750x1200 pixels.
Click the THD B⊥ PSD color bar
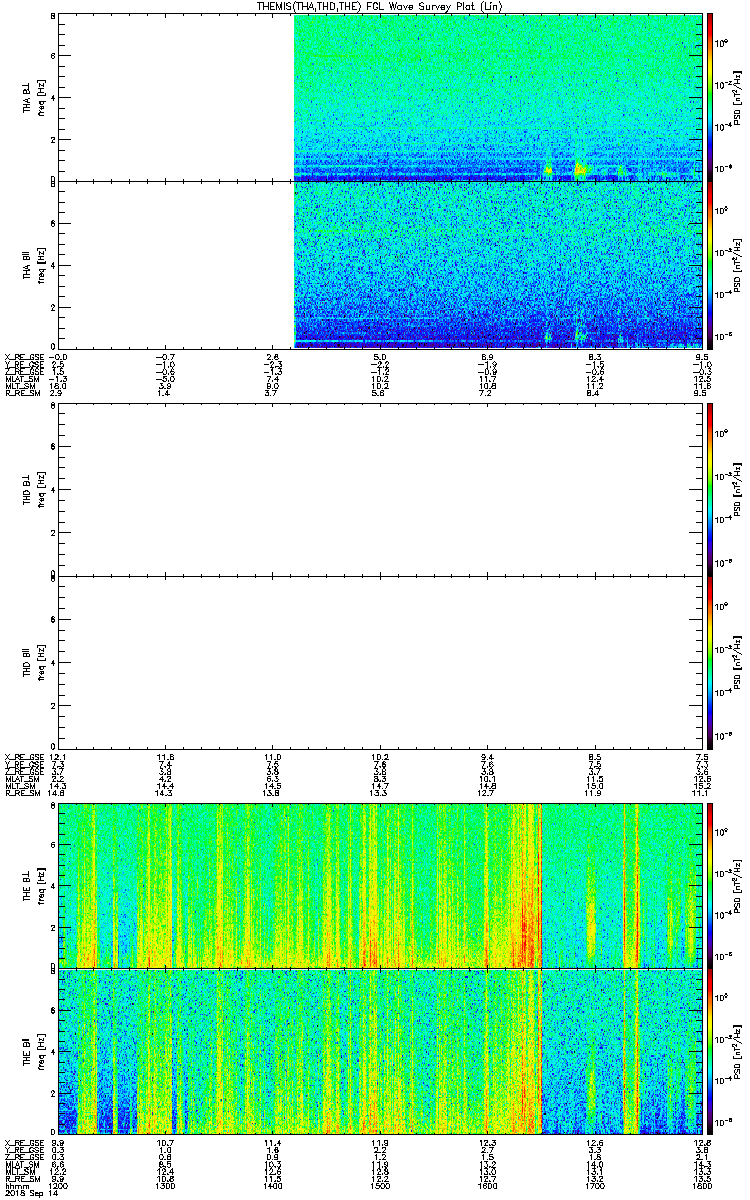(709, 490)
